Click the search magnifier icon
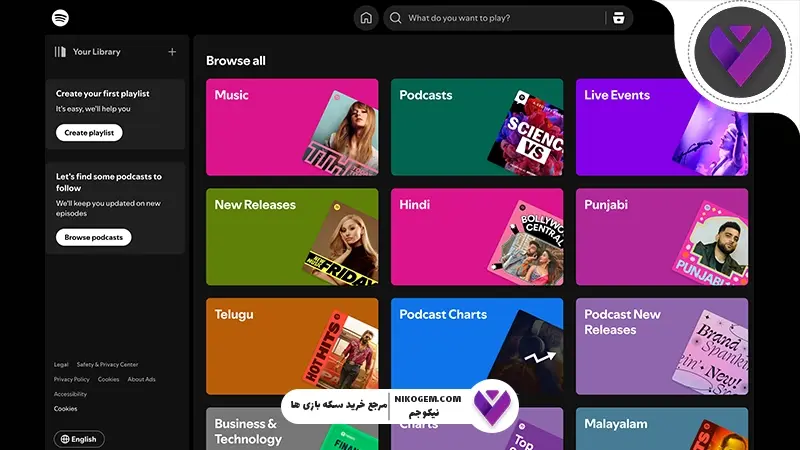 pyautogui.click(x=395, y=18)
